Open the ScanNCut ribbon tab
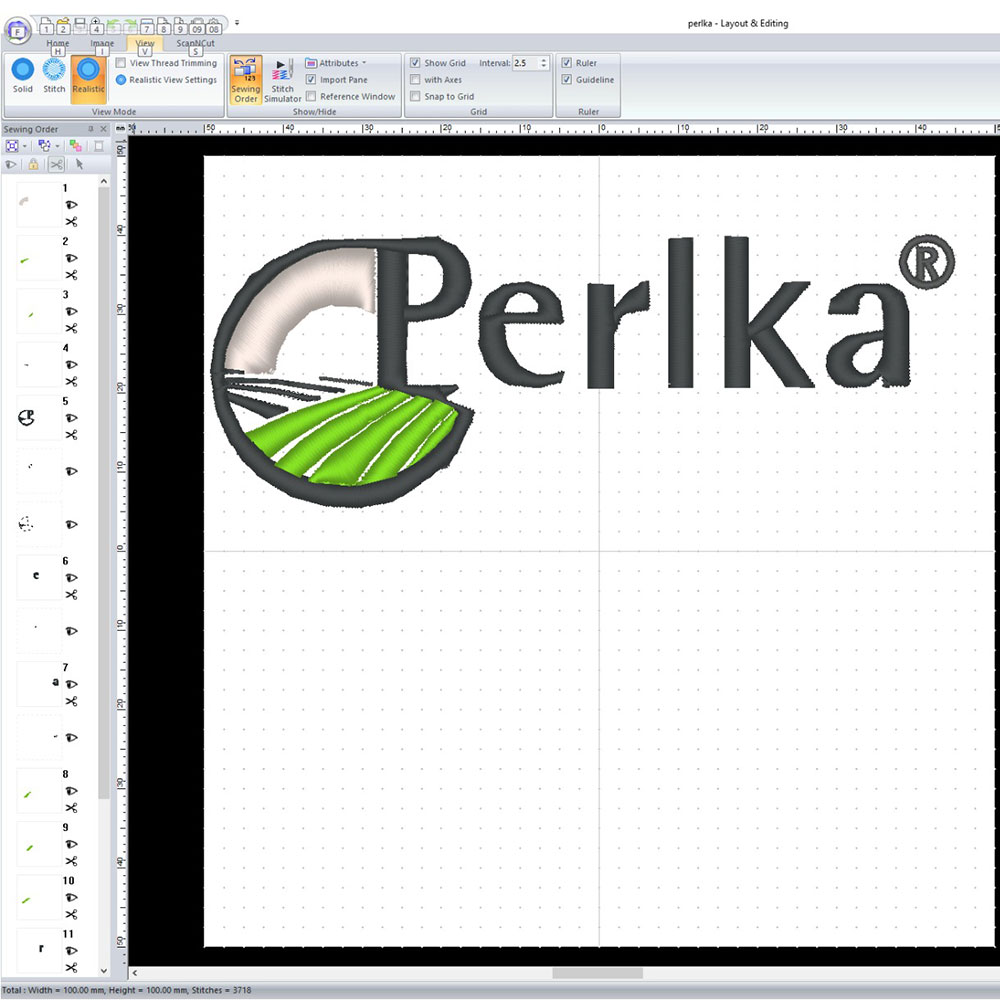The height and width of the screenshot is (1000, 1000). (195, 43)
